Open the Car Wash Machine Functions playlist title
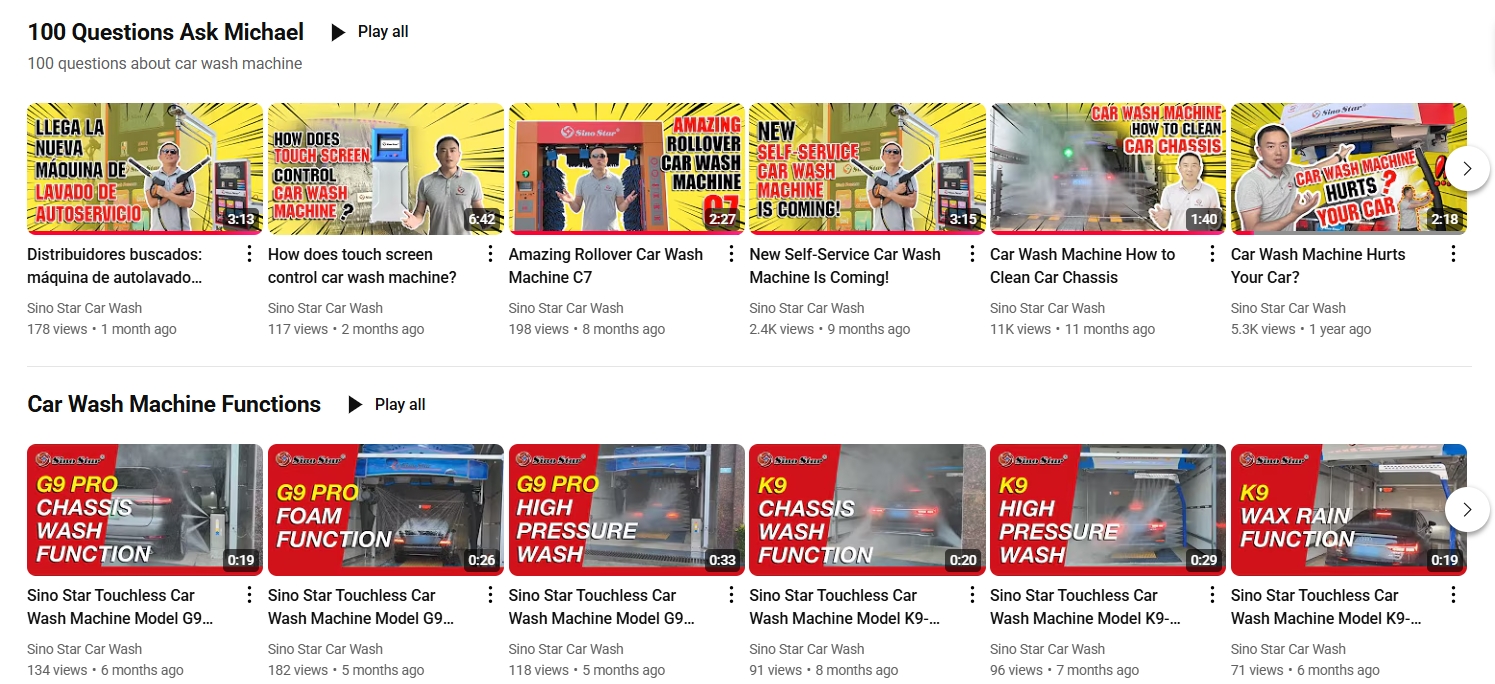This screenshot has width=1495, height=684. coord(174,404)
